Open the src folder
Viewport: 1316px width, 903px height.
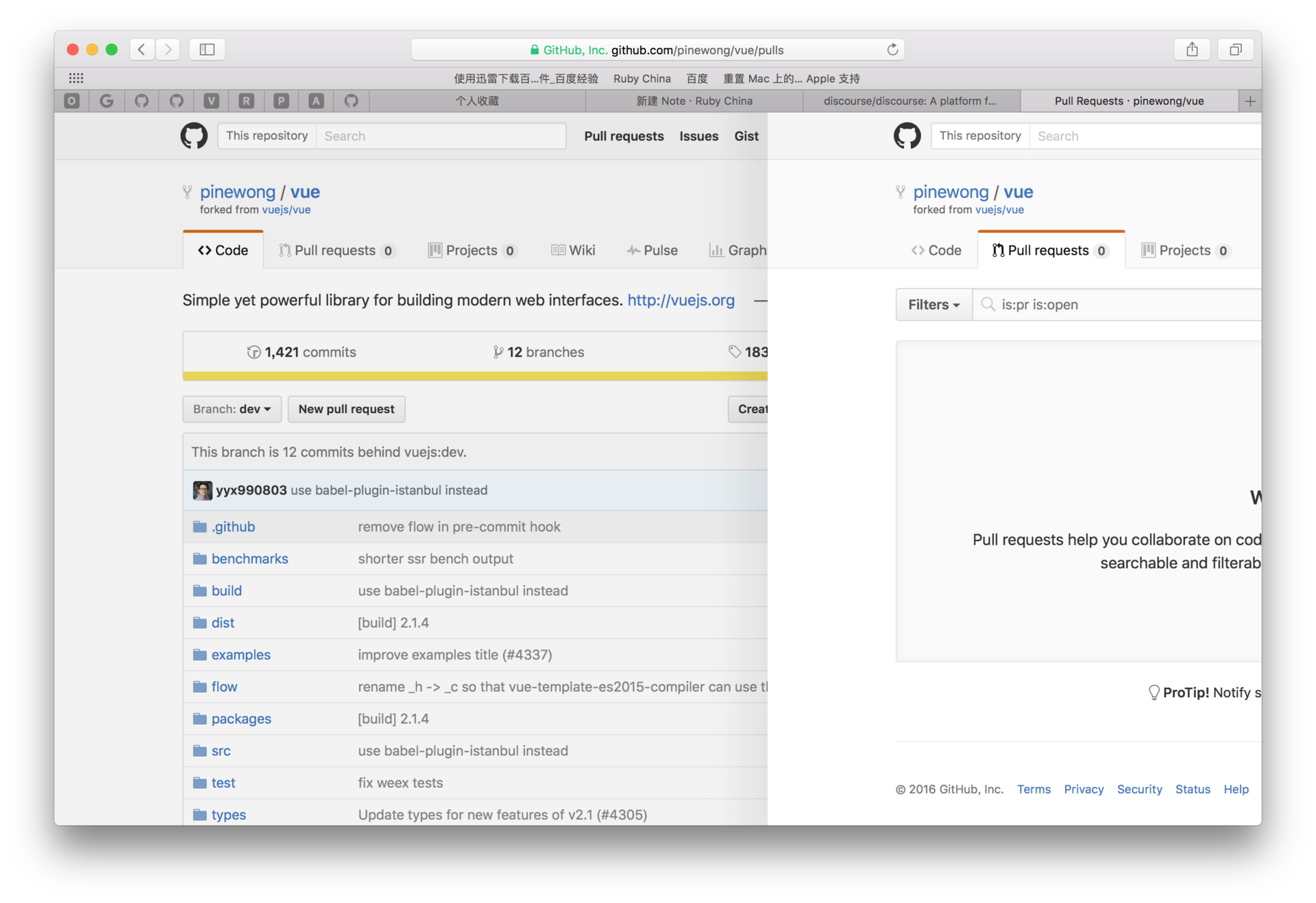click(221, 751)
